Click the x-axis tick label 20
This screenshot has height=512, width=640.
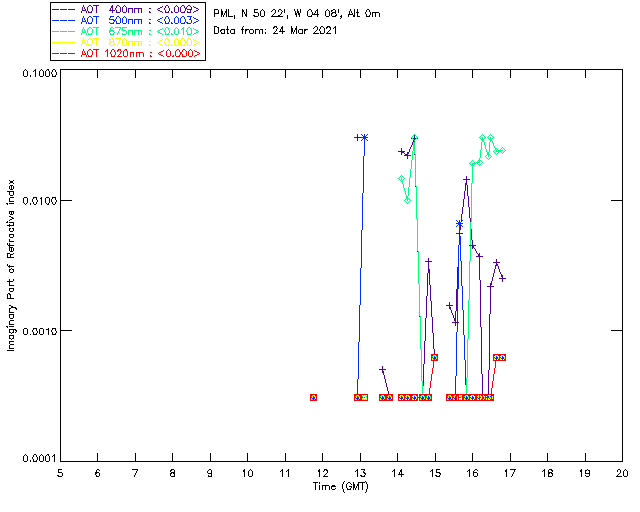point(622,473)
